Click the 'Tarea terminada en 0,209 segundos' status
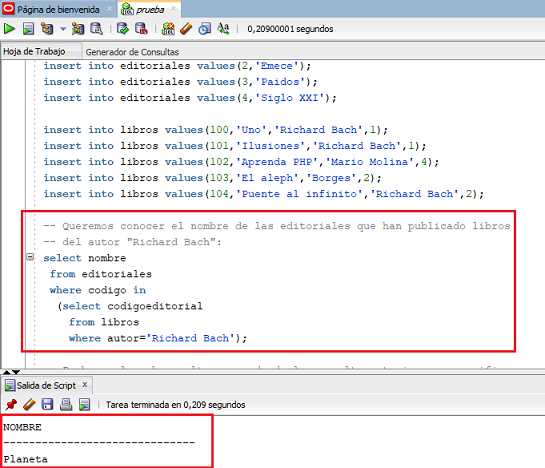Viewport: 545px width, 468px height. pyautogui.click(x=176, y=405)
